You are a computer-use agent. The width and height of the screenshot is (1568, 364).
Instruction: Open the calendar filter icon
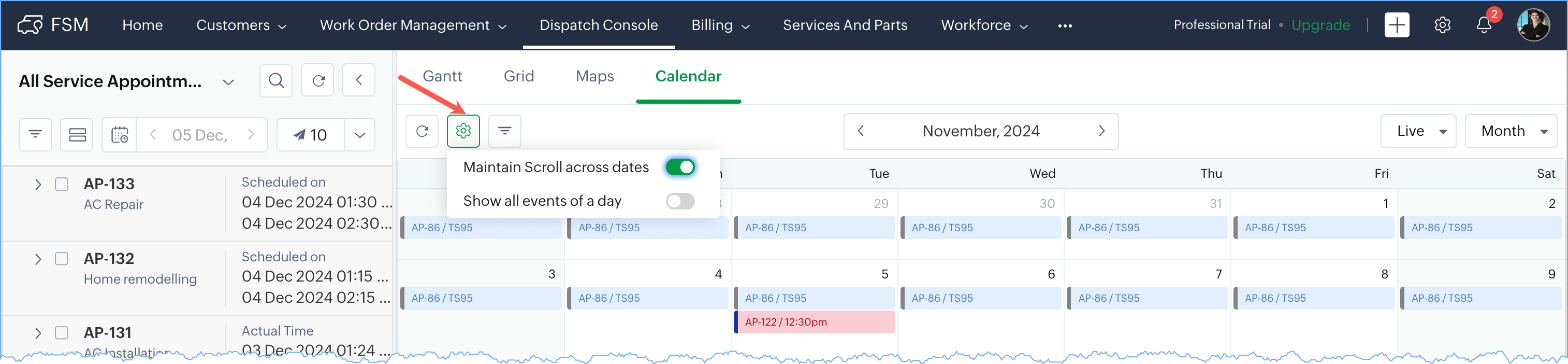click(x=504, y=131)
